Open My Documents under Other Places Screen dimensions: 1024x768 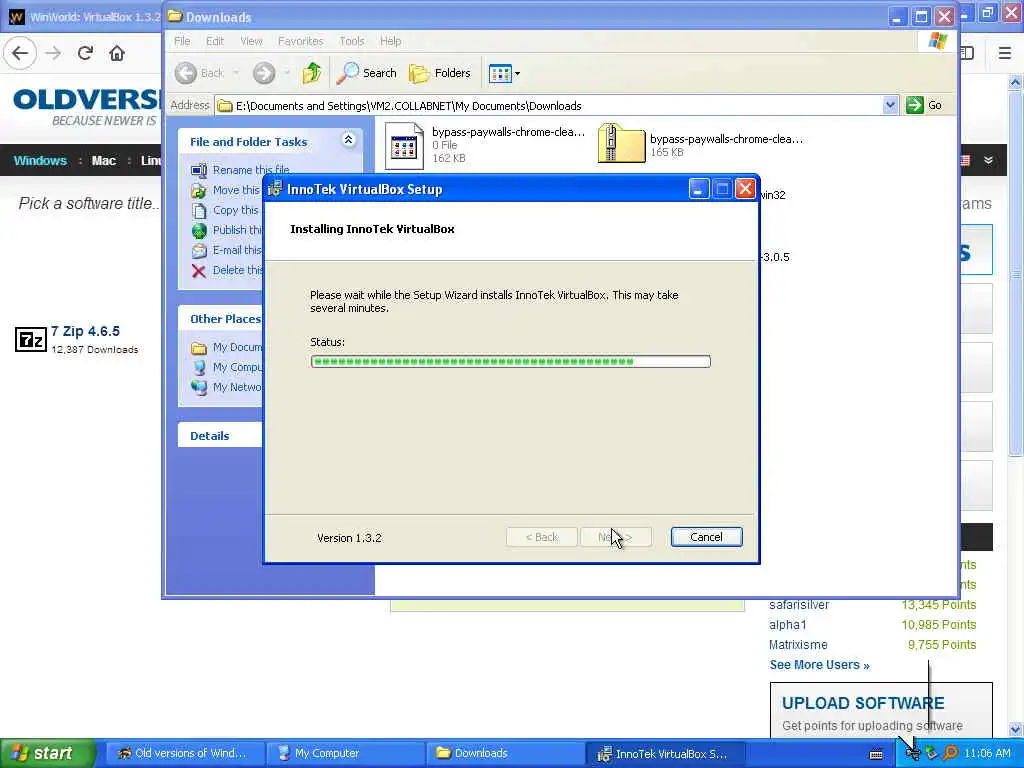tap(236, 347)
